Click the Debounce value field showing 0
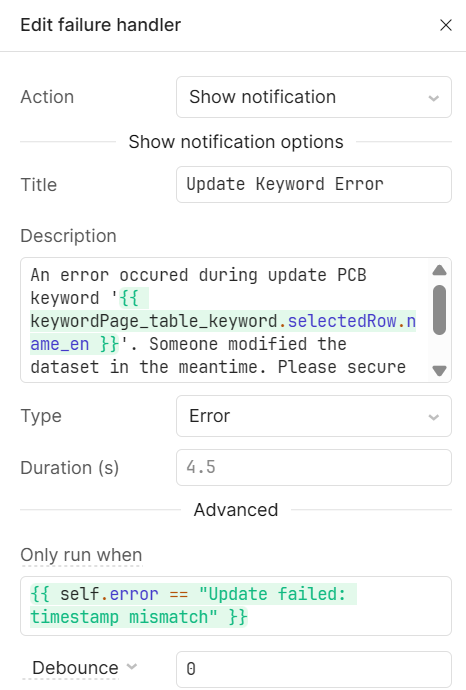466x690 pixels. coord(314,669)
